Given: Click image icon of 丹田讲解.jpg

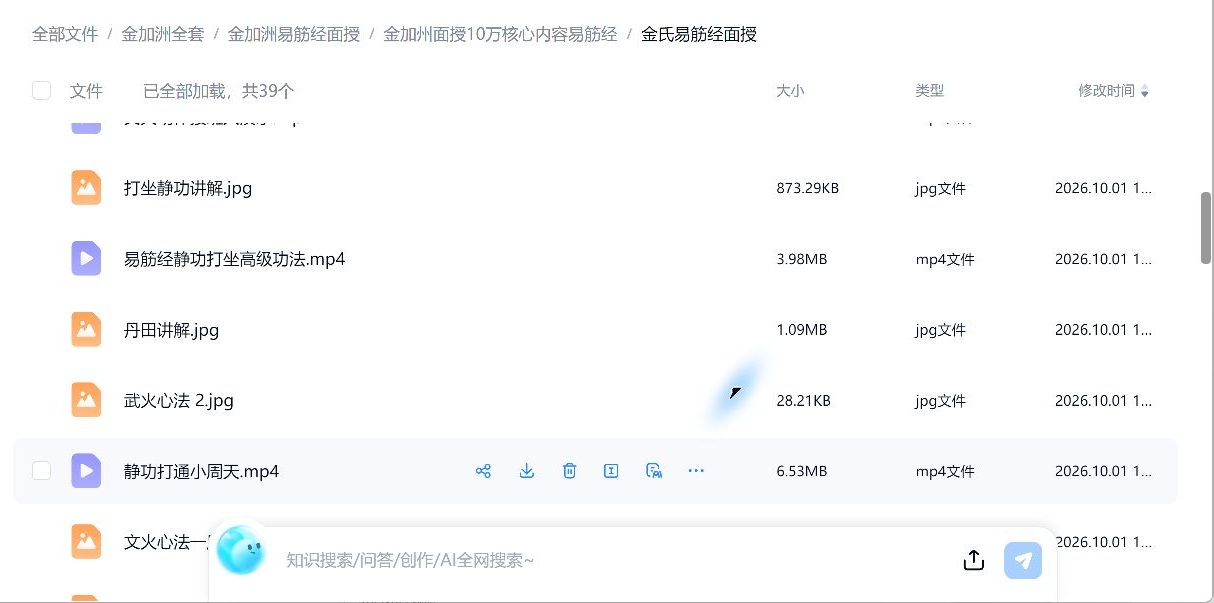Looking at the screenshot, I should [87, 329].
